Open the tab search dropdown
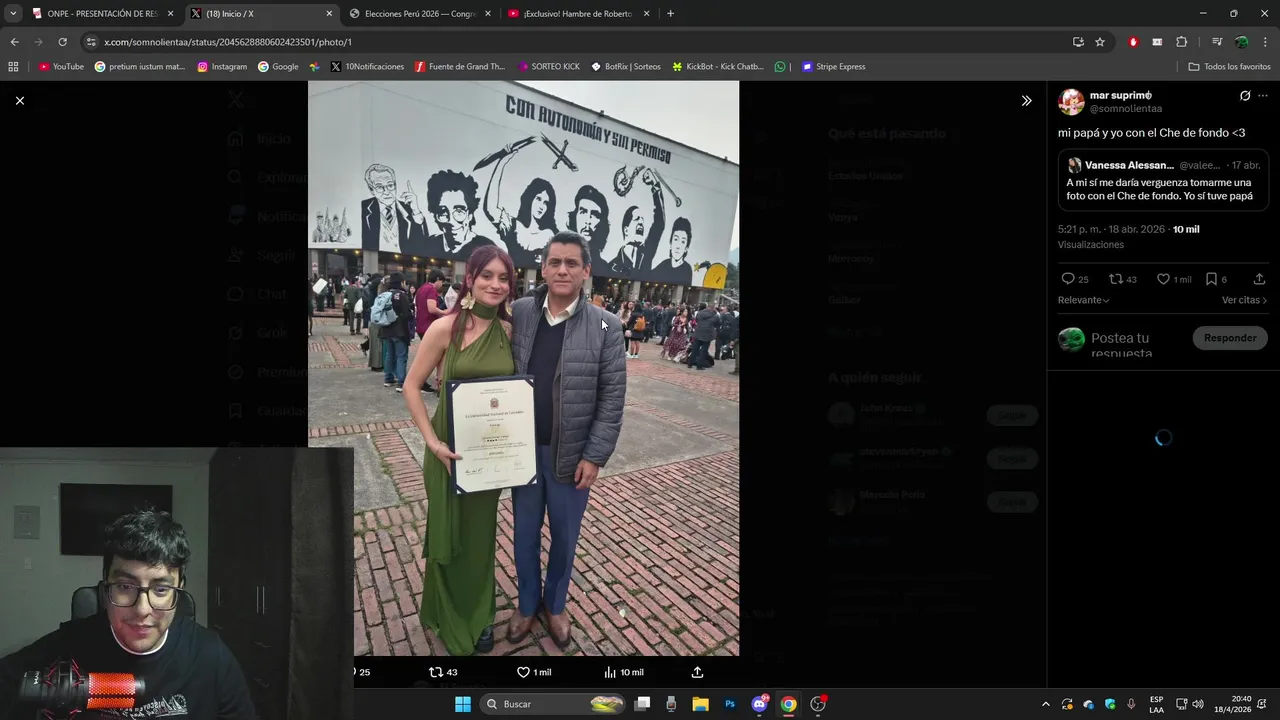The width and height of the screenshot is (1280, 720). [13, 14]
